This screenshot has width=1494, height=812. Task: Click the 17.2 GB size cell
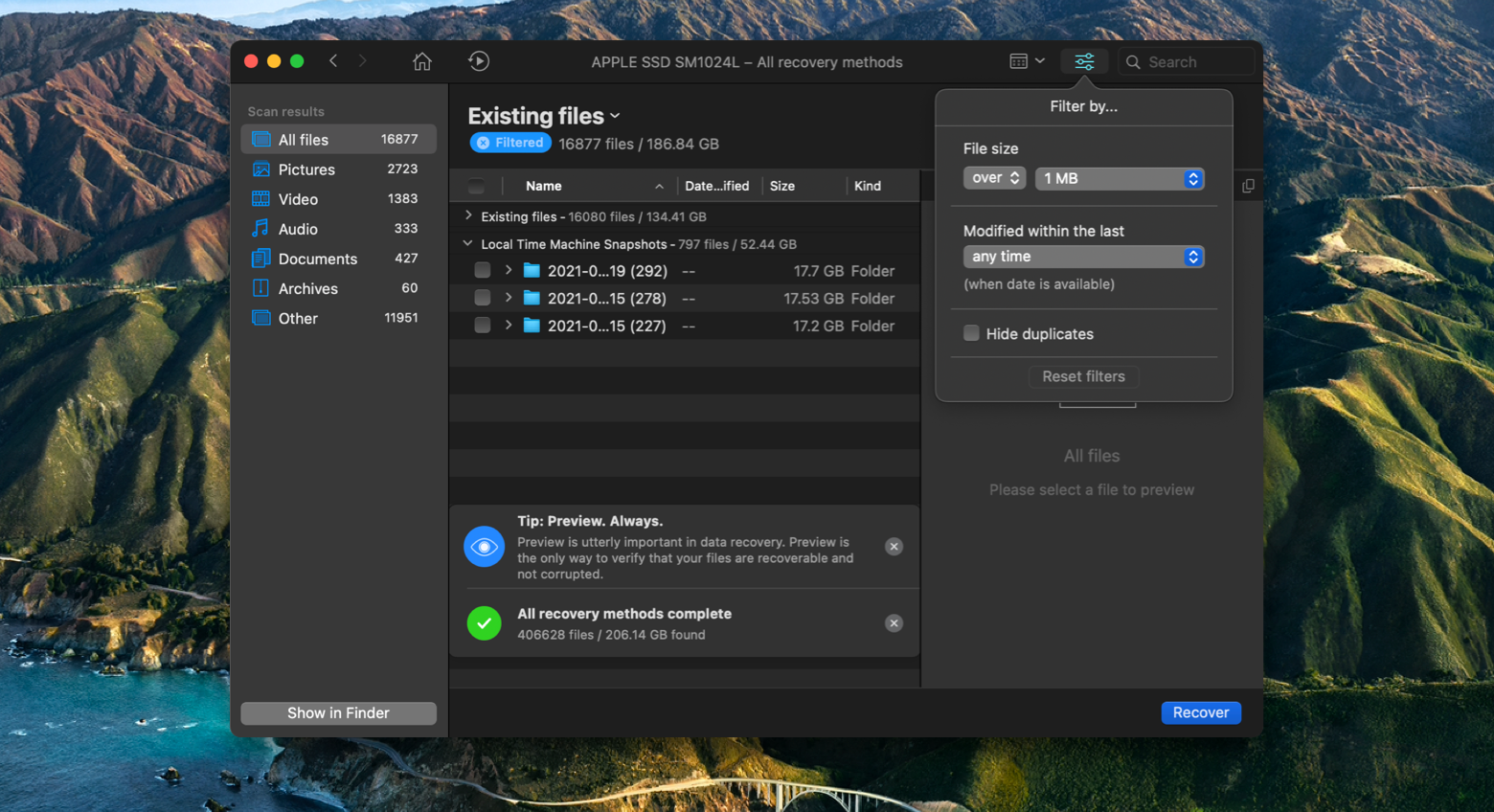(818, 326)
